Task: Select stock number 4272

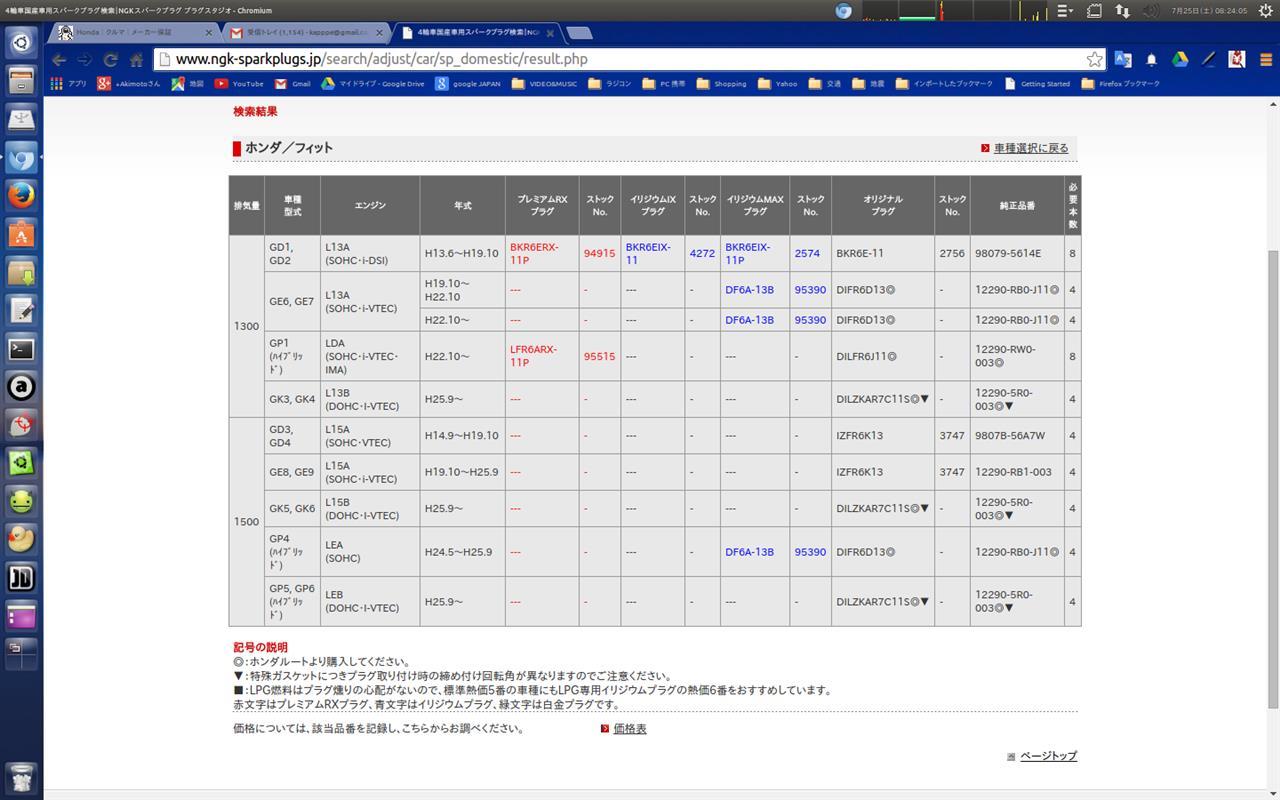Action: click(702, 254)
